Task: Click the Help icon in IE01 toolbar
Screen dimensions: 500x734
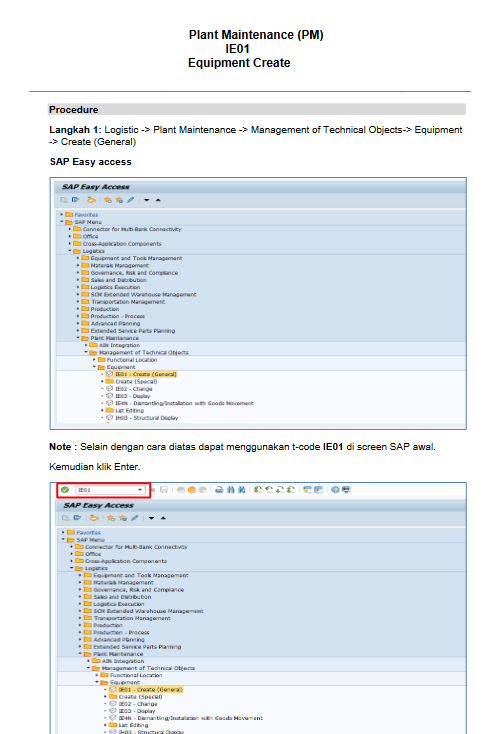Action: [335, 490]
